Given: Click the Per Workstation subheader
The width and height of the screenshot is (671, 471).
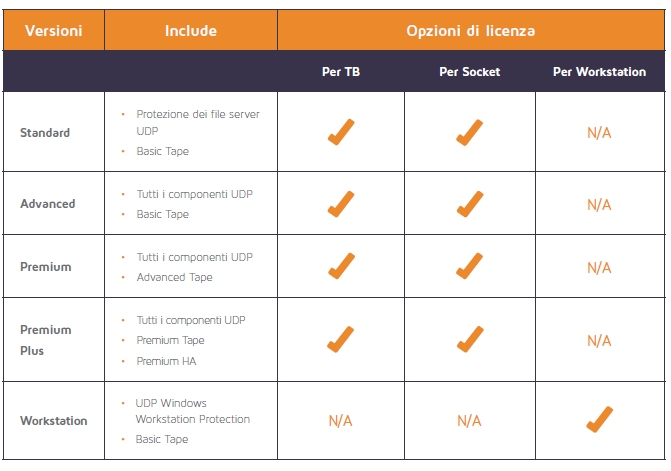Looking at the screenshot, I should [600, 71].
